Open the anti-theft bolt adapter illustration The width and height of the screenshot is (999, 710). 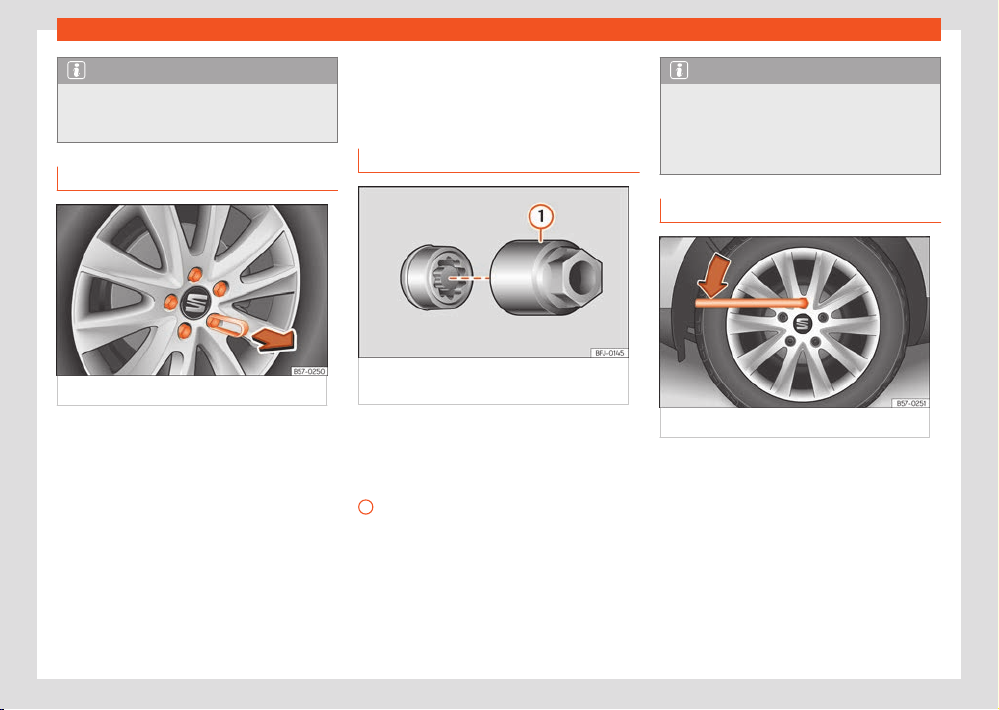tap(493, 272)
